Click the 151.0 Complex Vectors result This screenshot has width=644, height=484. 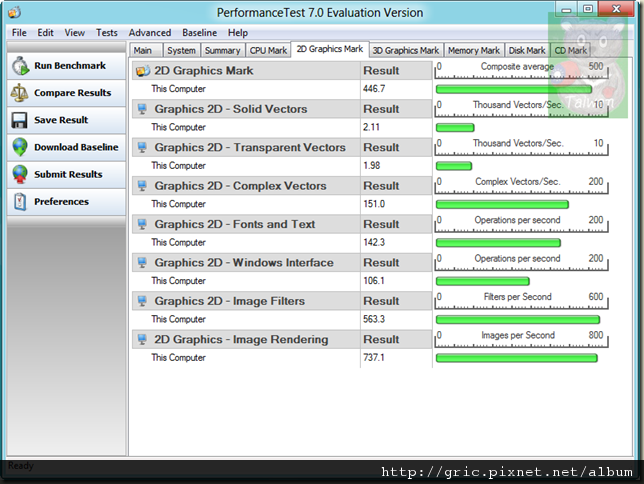click(374, 204)
